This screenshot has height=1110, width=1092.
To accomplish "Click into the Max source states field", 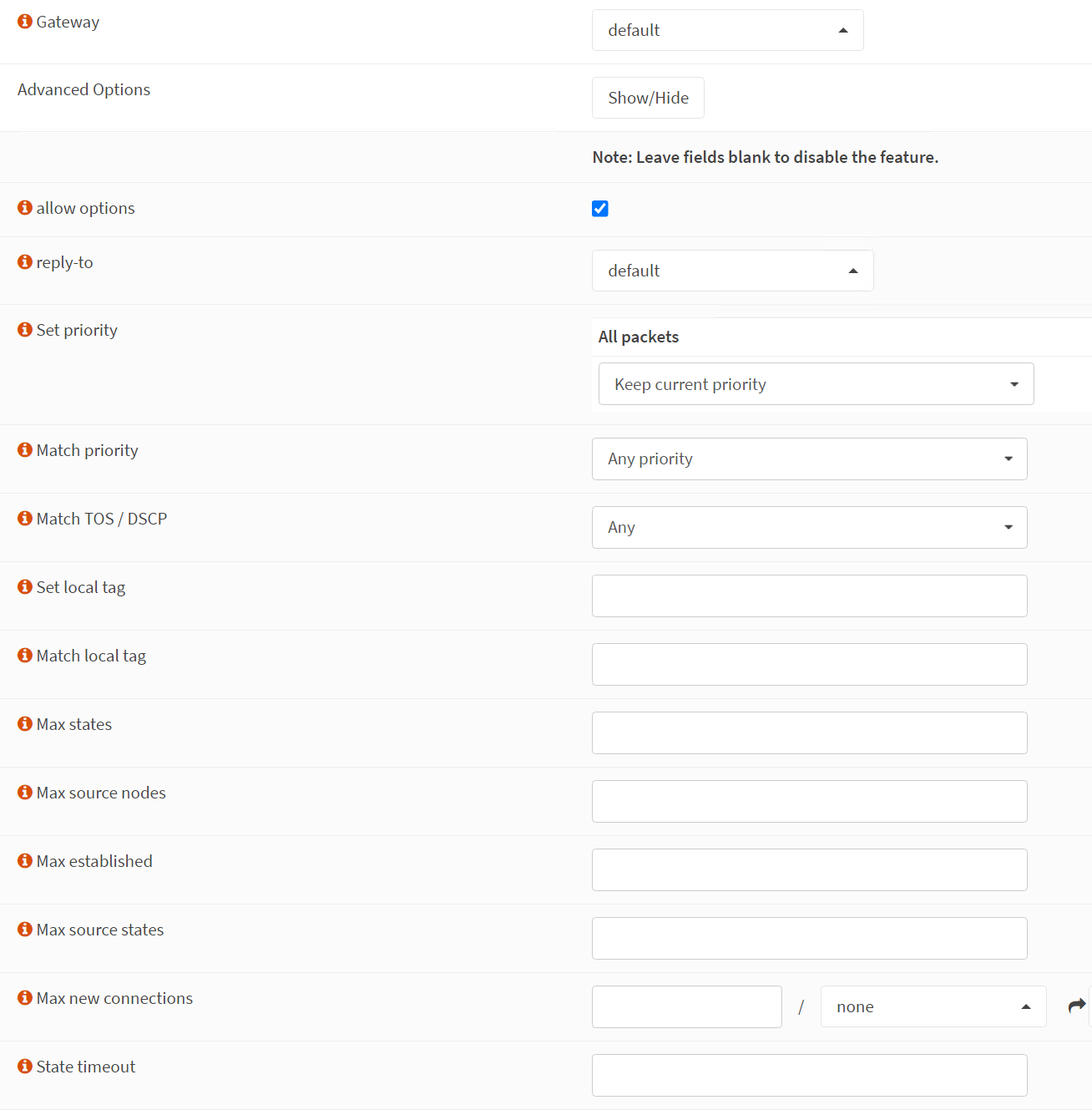I will pos(810,938).
